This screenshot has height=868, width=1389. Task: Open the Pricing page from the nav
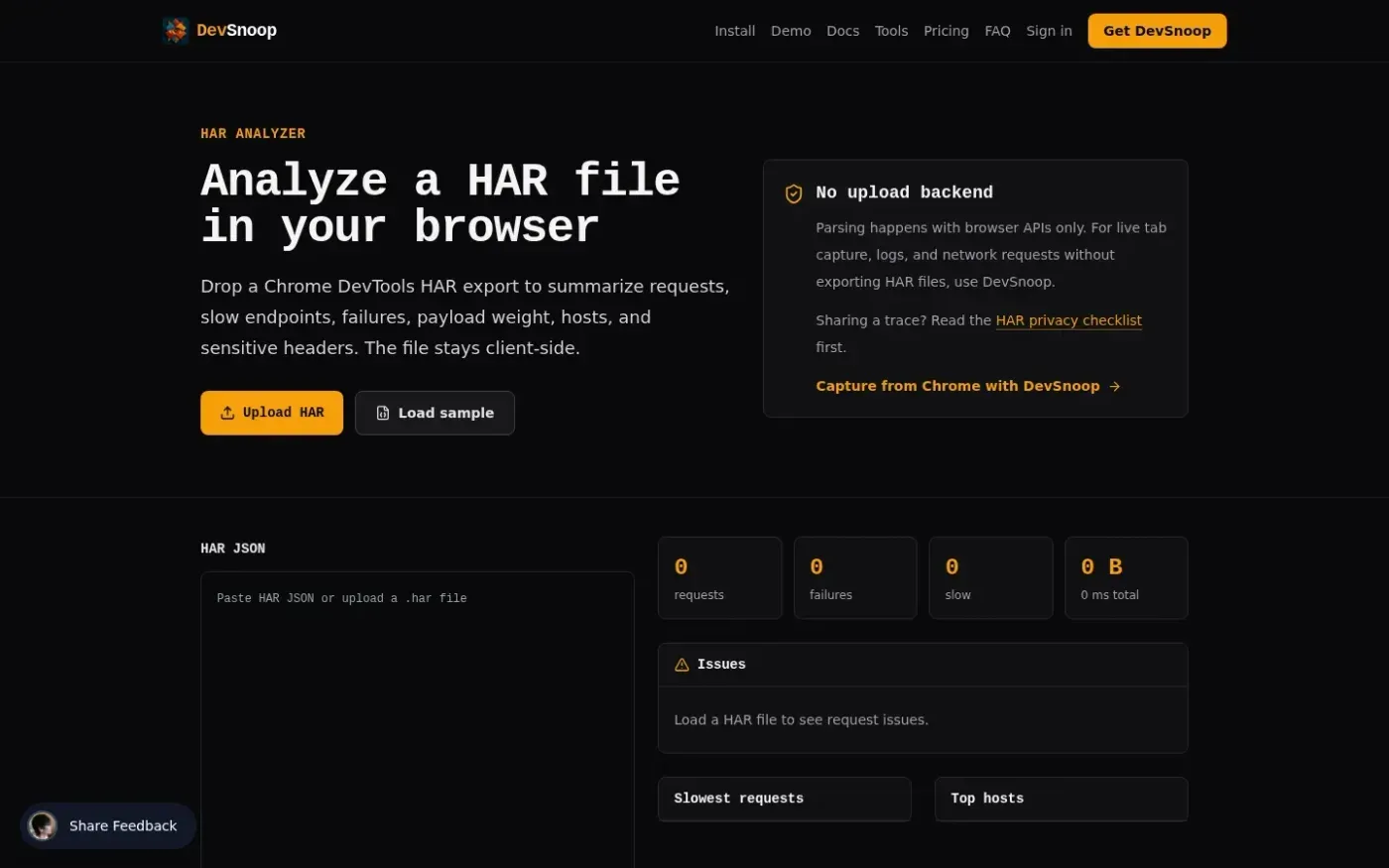[947, 31]
